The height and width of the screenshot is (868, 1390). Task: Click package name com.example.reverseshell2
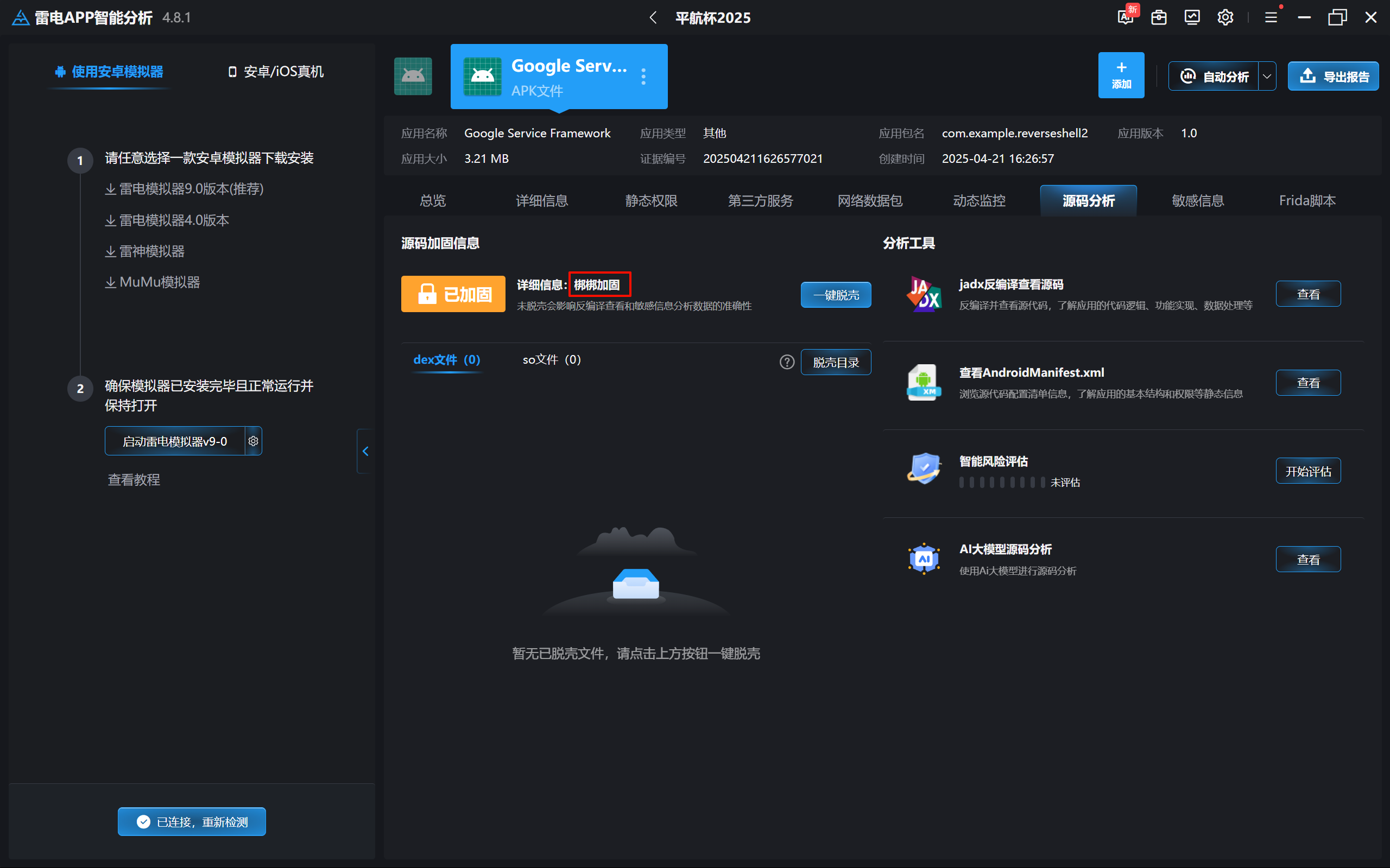click(x=1014, y=133)
